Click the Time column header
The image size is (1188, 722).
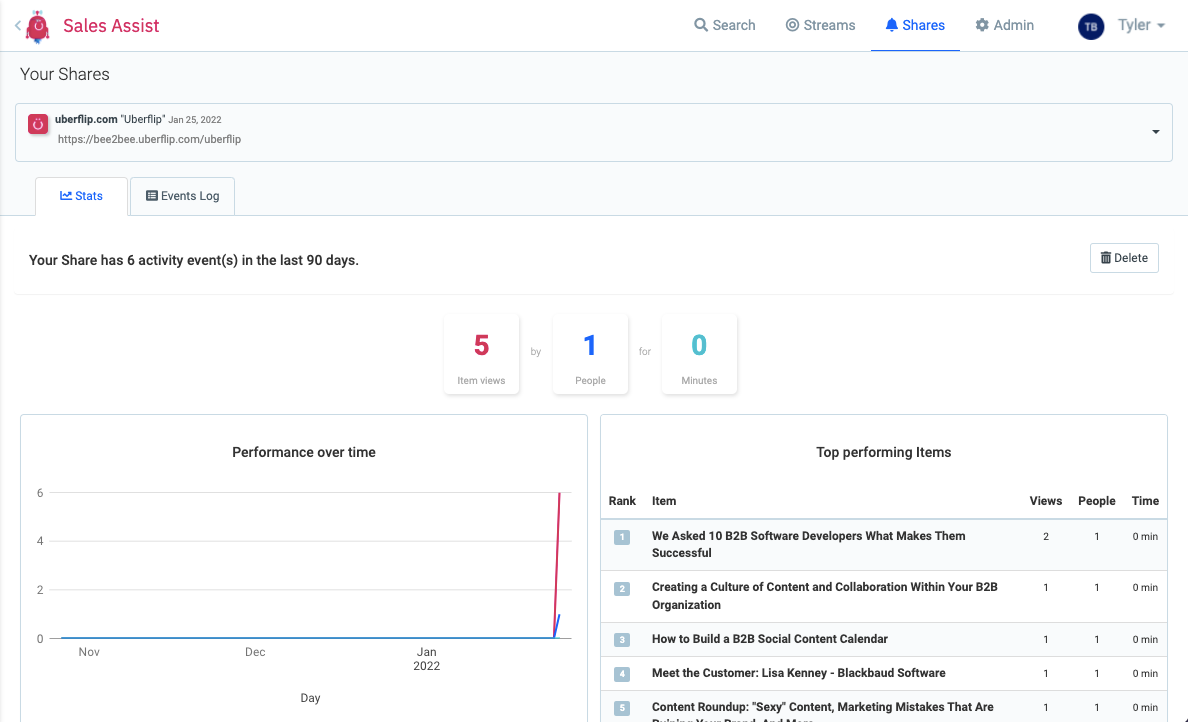[x=1145, y=501]
